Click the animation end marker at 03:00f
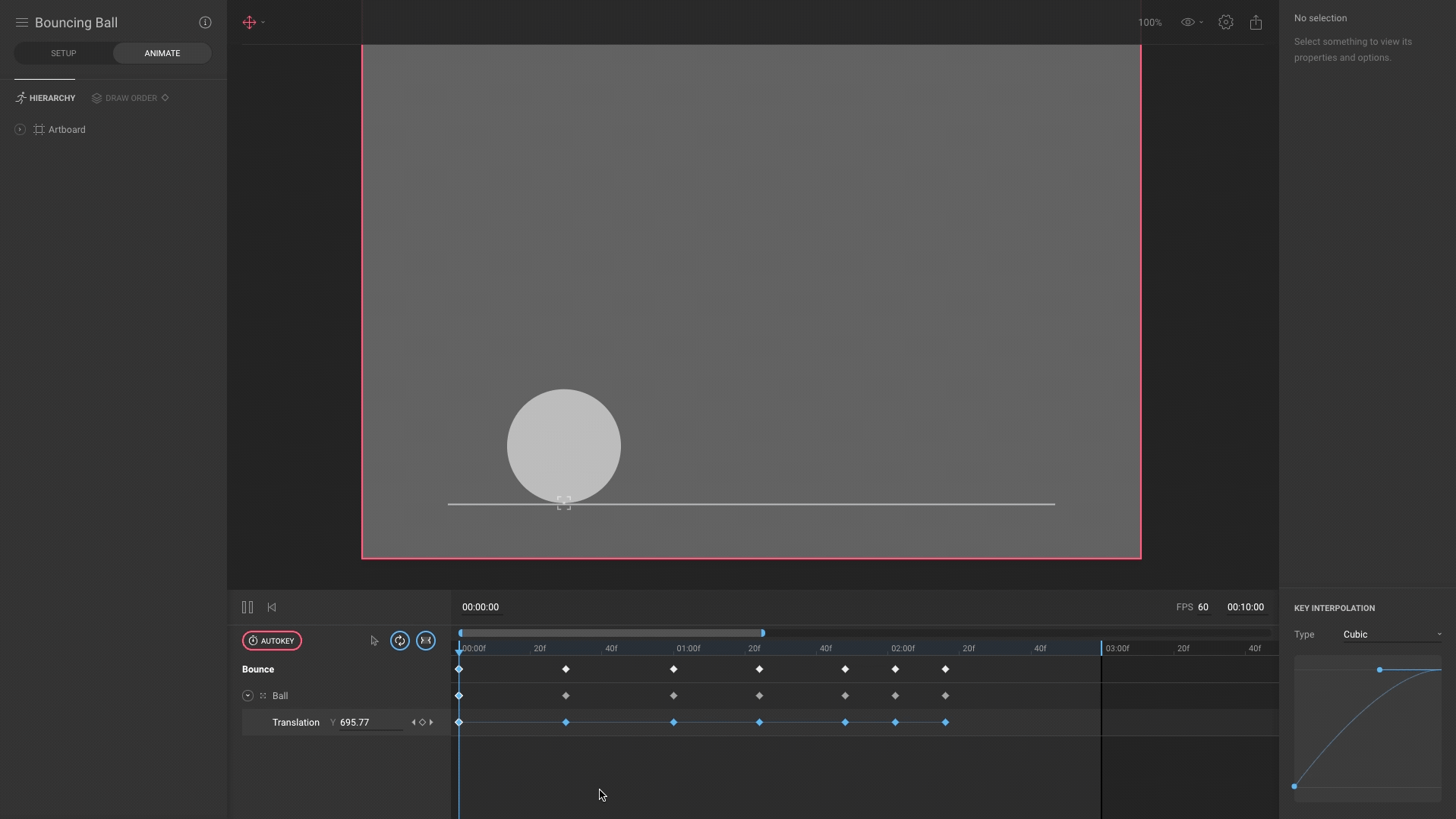This screenshot has height=819, width=1456. coord(1101,648)
